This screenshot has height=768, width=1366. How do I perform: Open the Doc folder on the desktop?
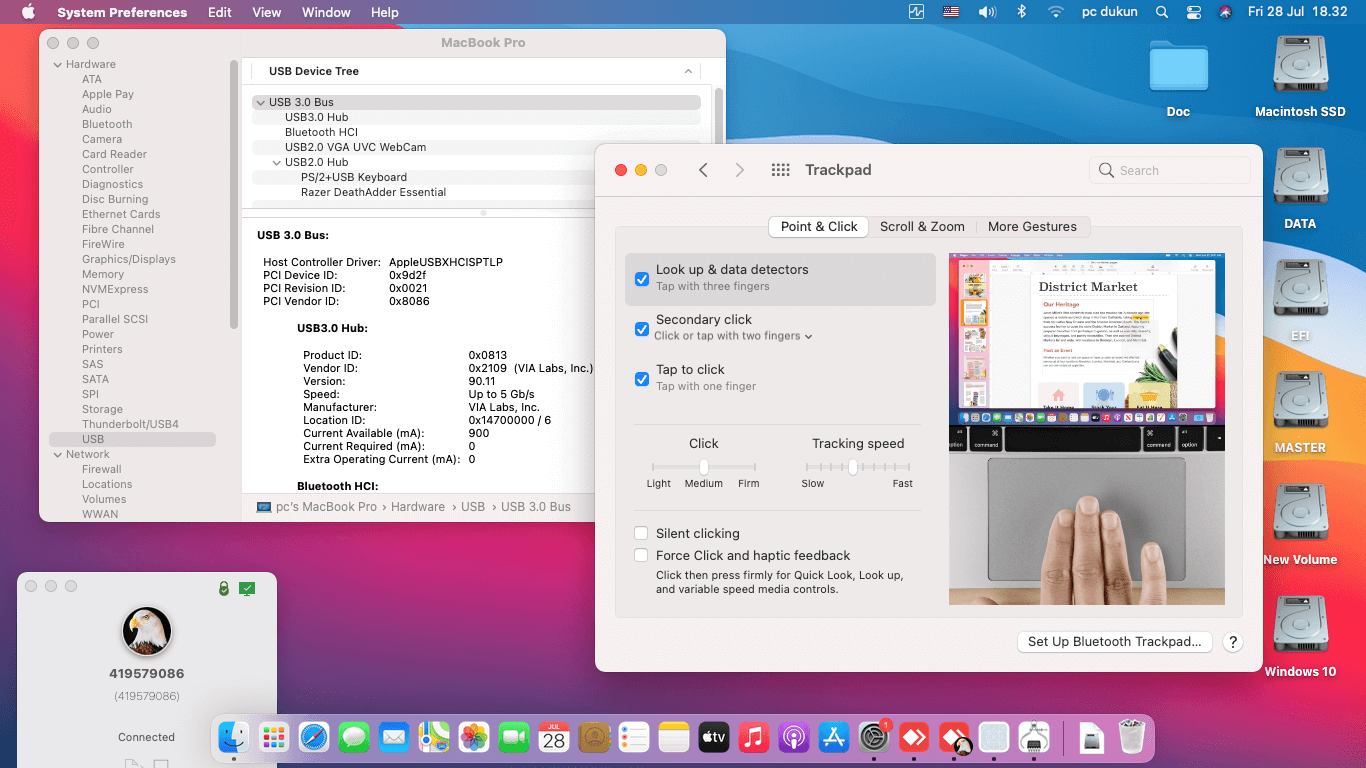[1179, 77]
